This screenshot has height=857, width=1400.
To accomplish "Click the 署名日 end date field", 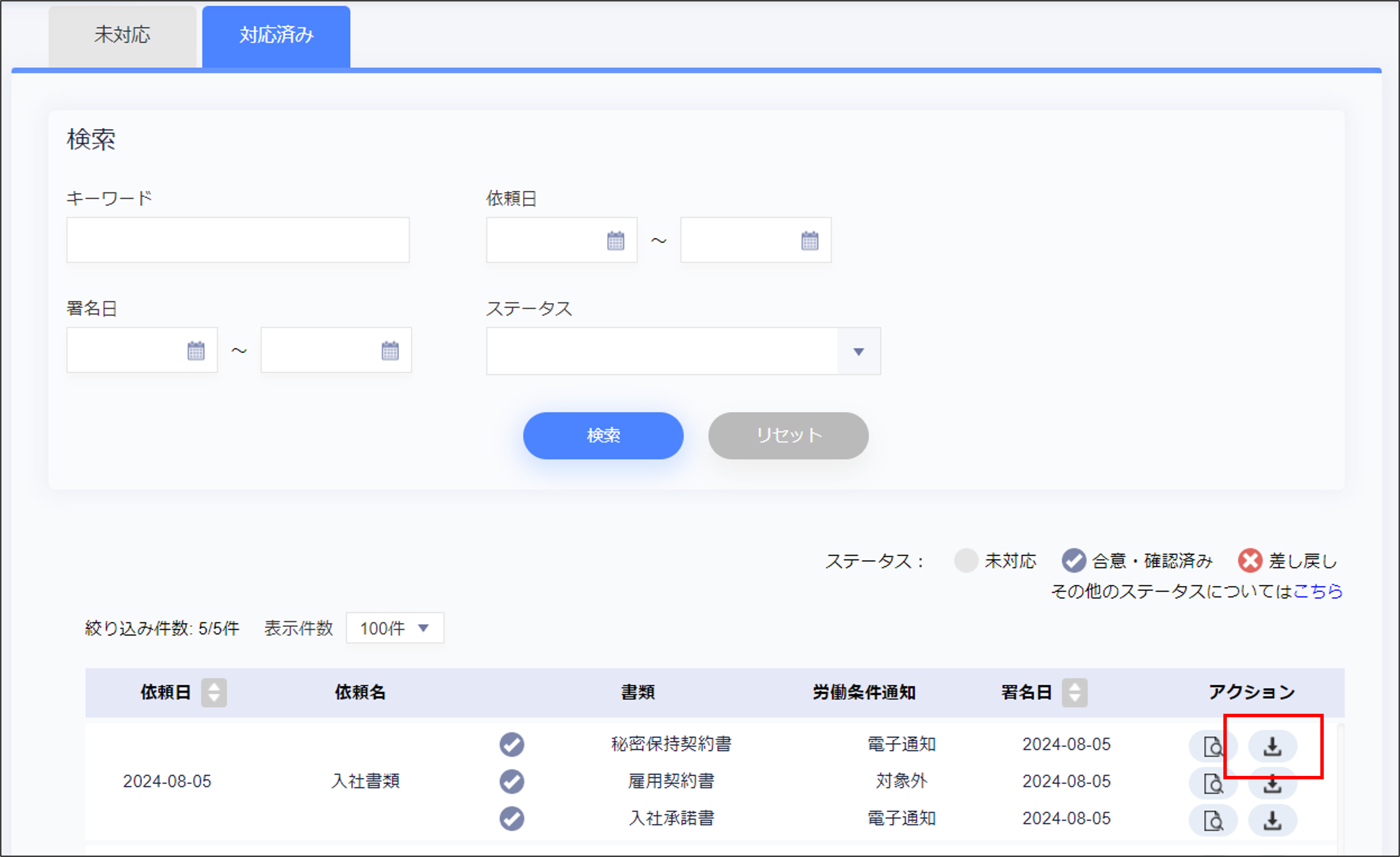I will 336,350.
